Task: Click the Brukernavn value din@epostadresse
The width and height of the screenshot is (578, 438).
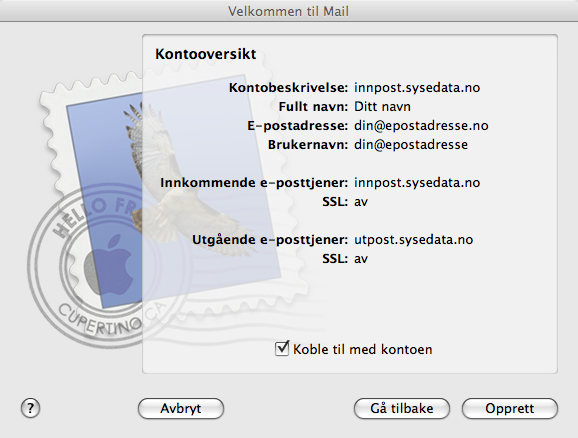Action: [x=411, y=145]
